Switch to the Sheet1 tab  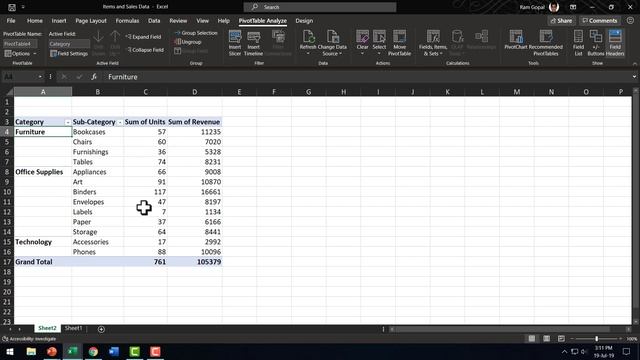tap(73, 328)
